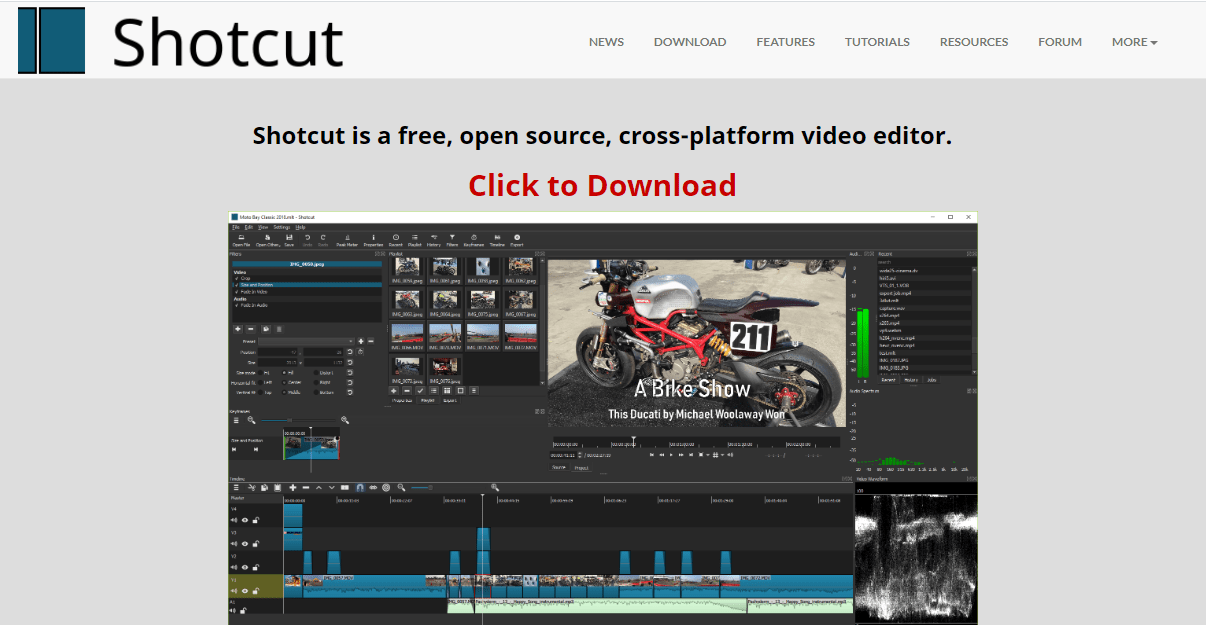Image resolution: width=1206 pixels, height=625 pixels.
Task: Click the Save icon in the Shotcut toolbar
Action: tap(289, 240)
